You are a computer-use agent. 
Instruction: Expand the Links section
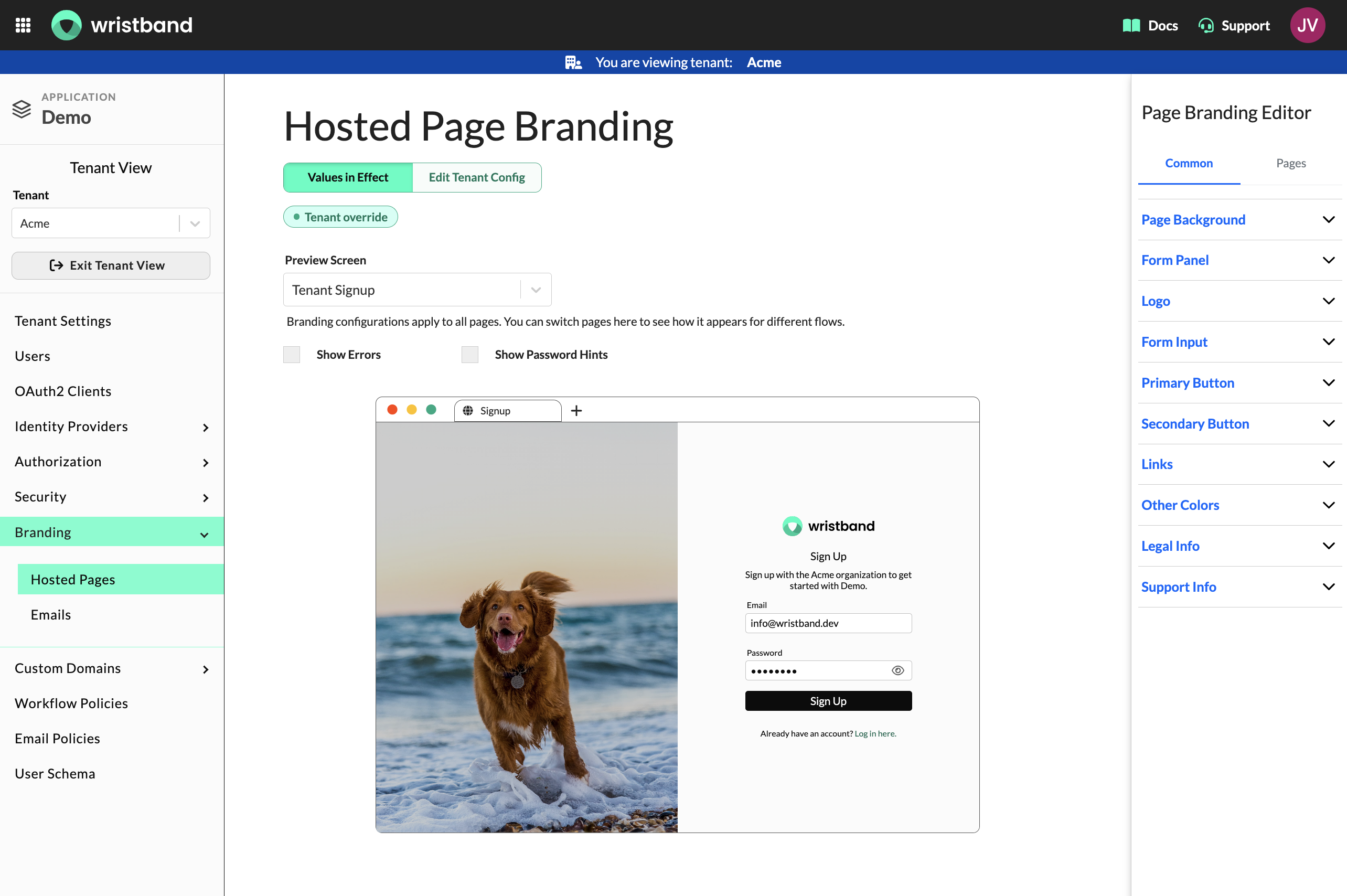[x=1239, y=464]
